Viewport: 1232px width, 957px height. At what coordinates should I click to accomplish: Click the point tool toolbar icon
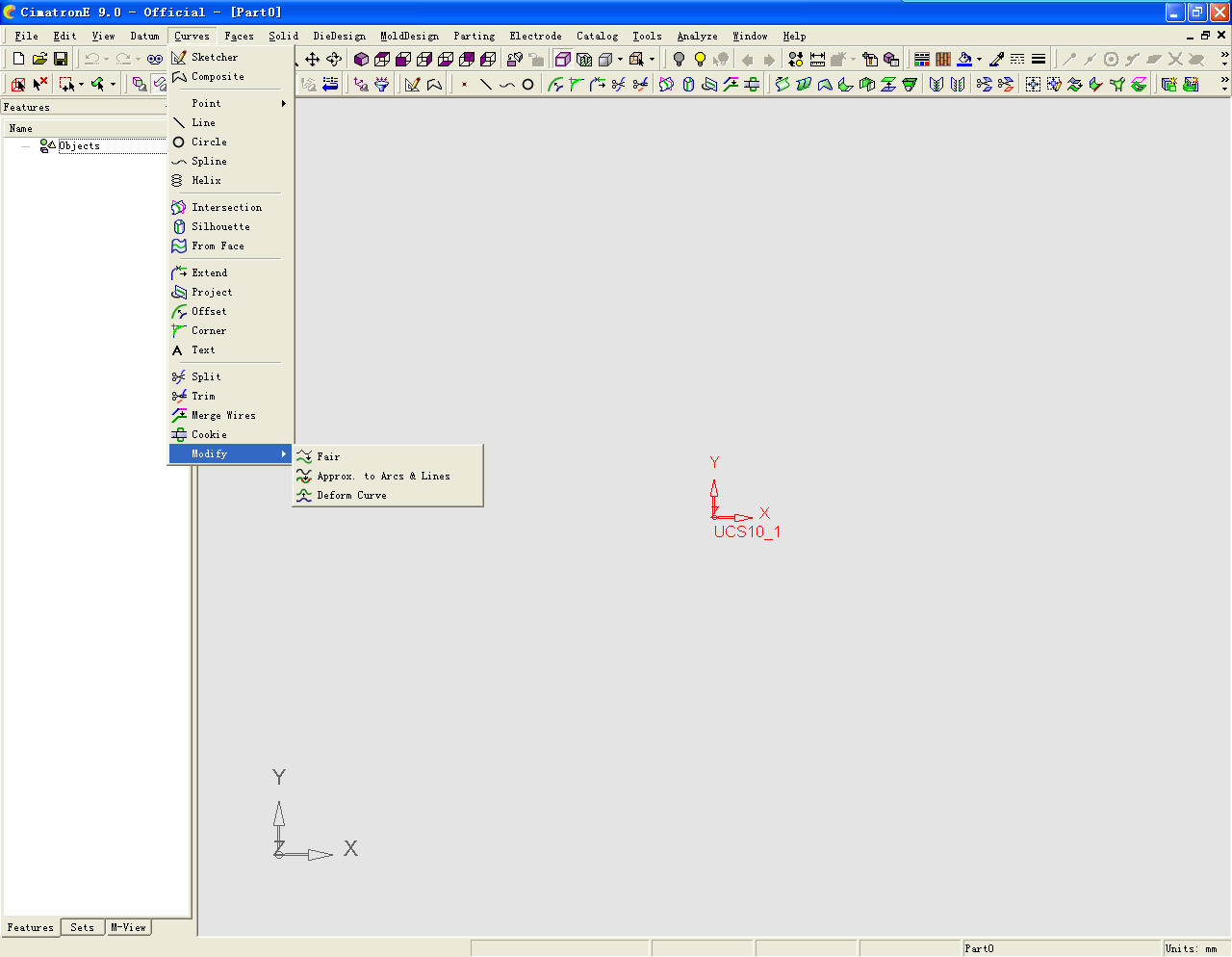[464, 85]
